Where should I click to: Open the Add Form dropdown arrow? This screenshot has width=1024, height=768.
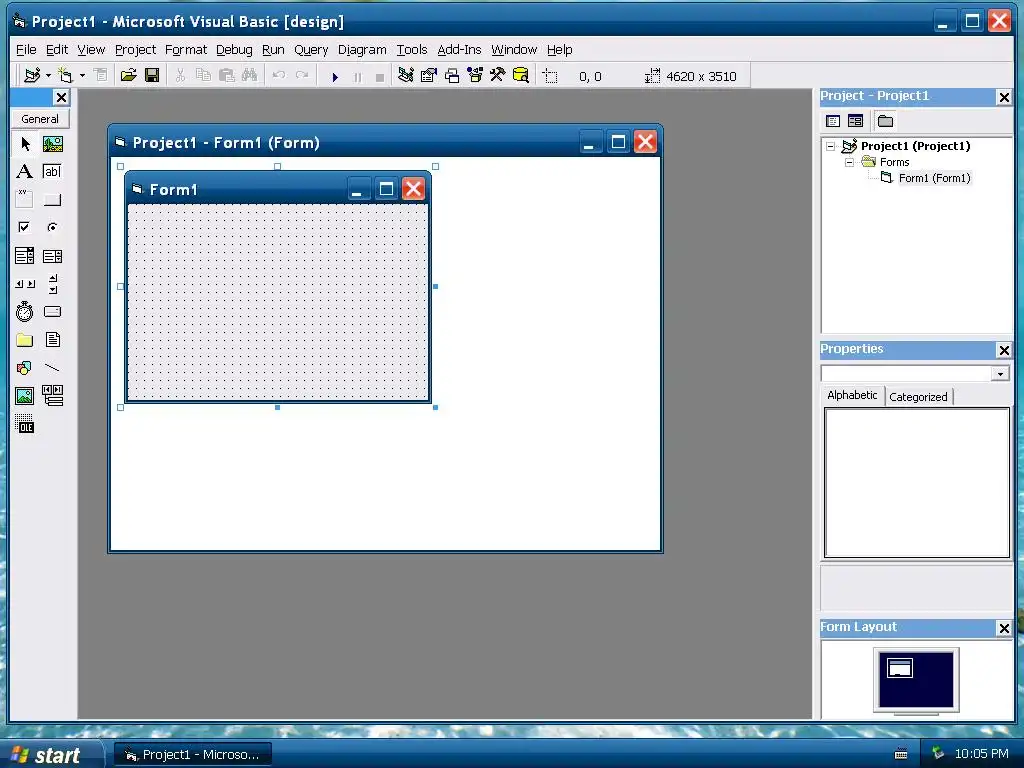click(82, 76)
